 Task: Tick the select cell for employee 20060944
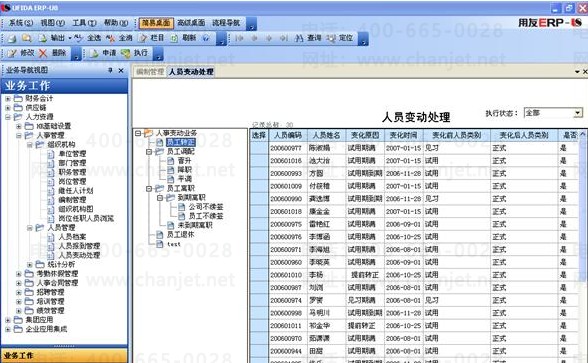(x=259, y=351)
